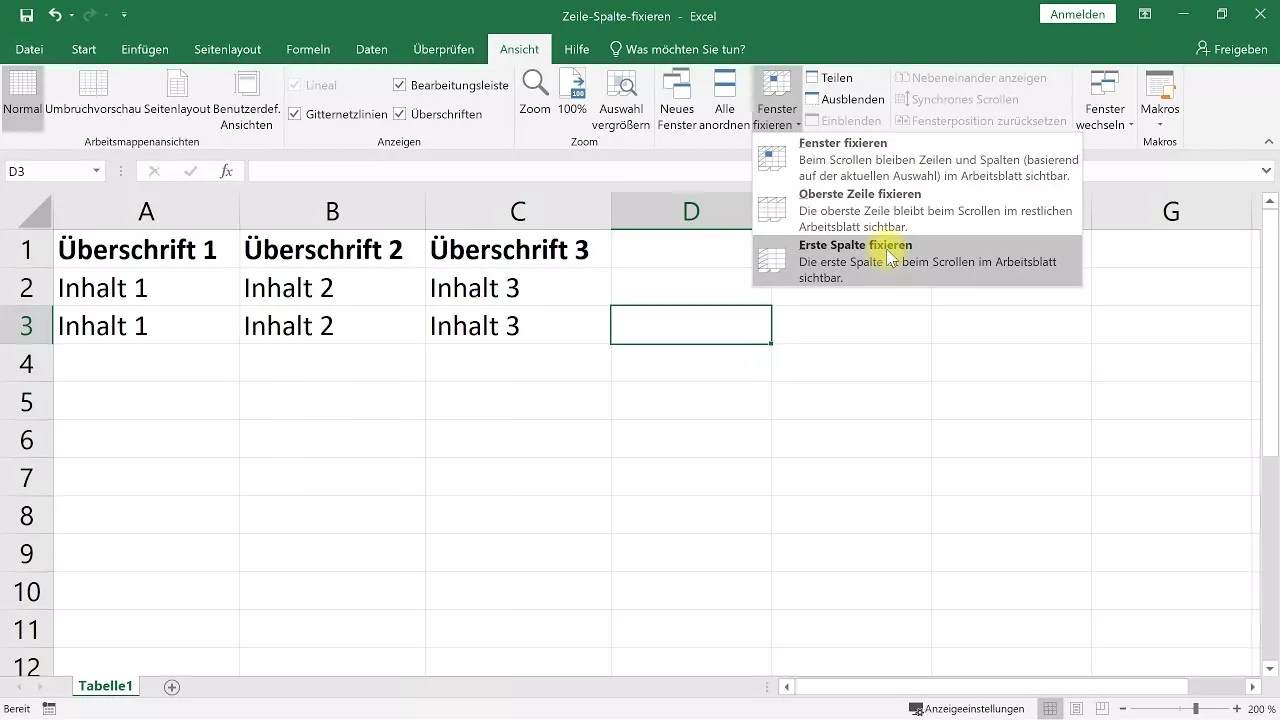Disable the Gitternetzlinien checkbox
1280x720 pixels.
295,113
